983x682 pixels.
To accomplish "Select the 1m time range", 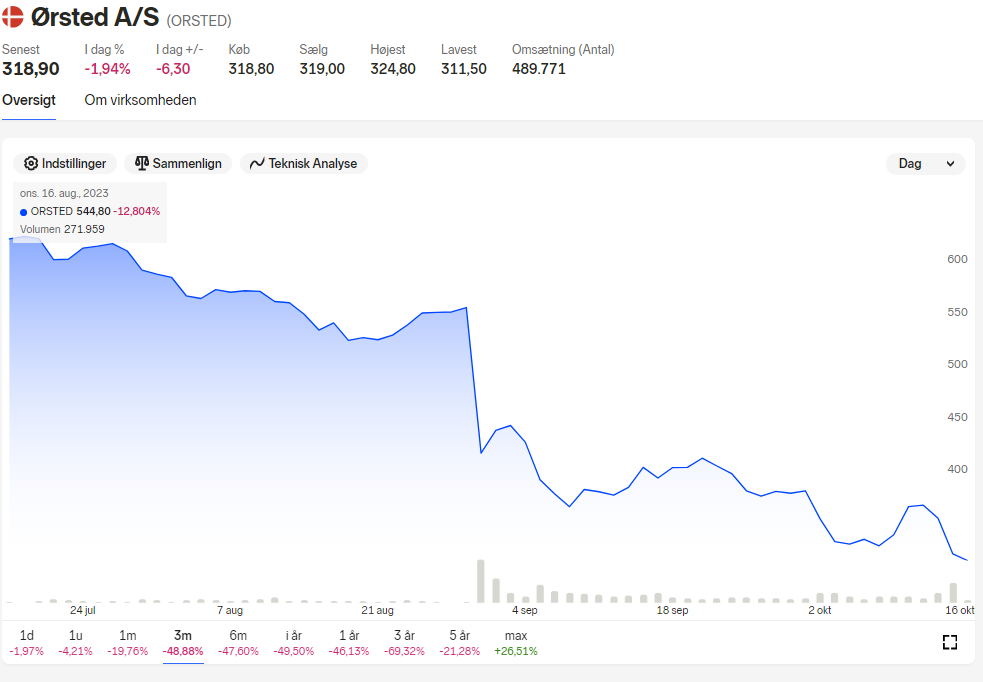I will tap(127, 643).
